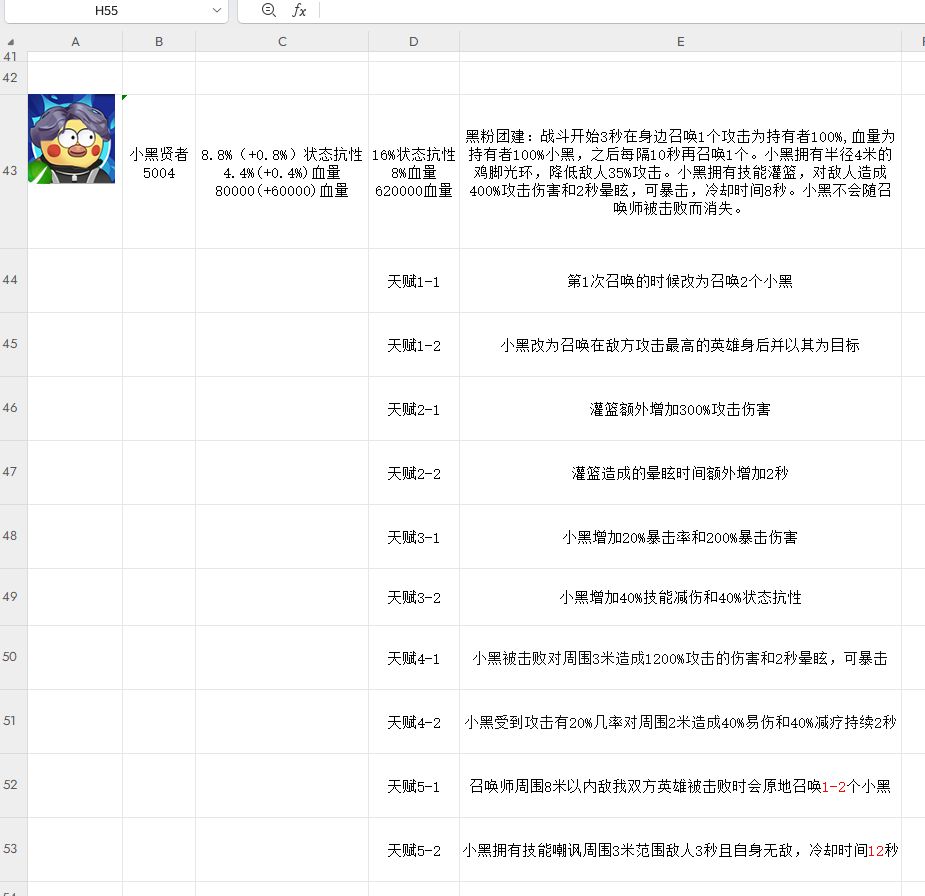Click cell 小黑增加40%技能减伤和40%状态抗性
The height and width of the screenshot is (896, 925).
click(680, 597)
